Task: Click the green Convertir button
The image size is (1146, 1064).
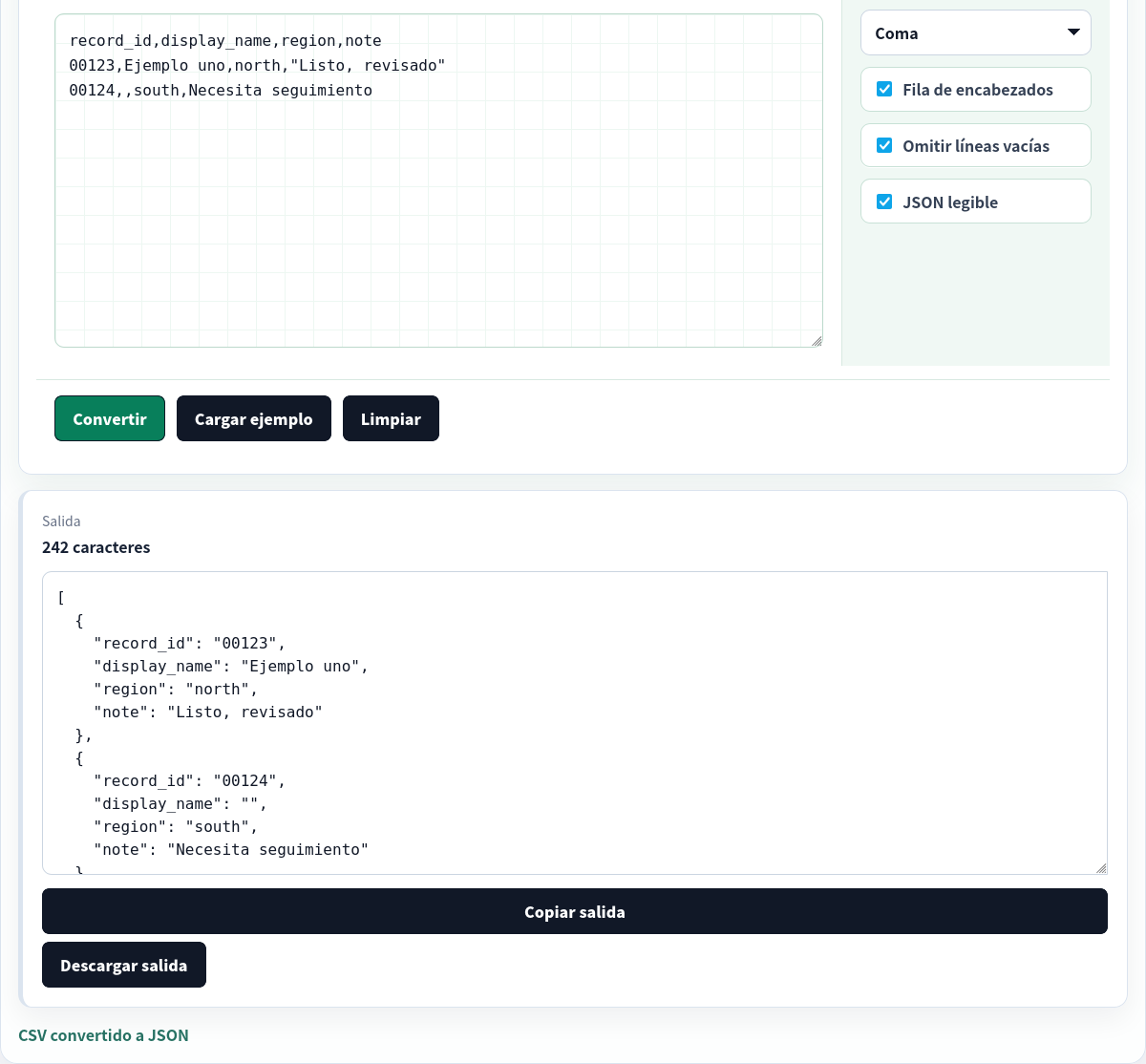Action: 110,418
